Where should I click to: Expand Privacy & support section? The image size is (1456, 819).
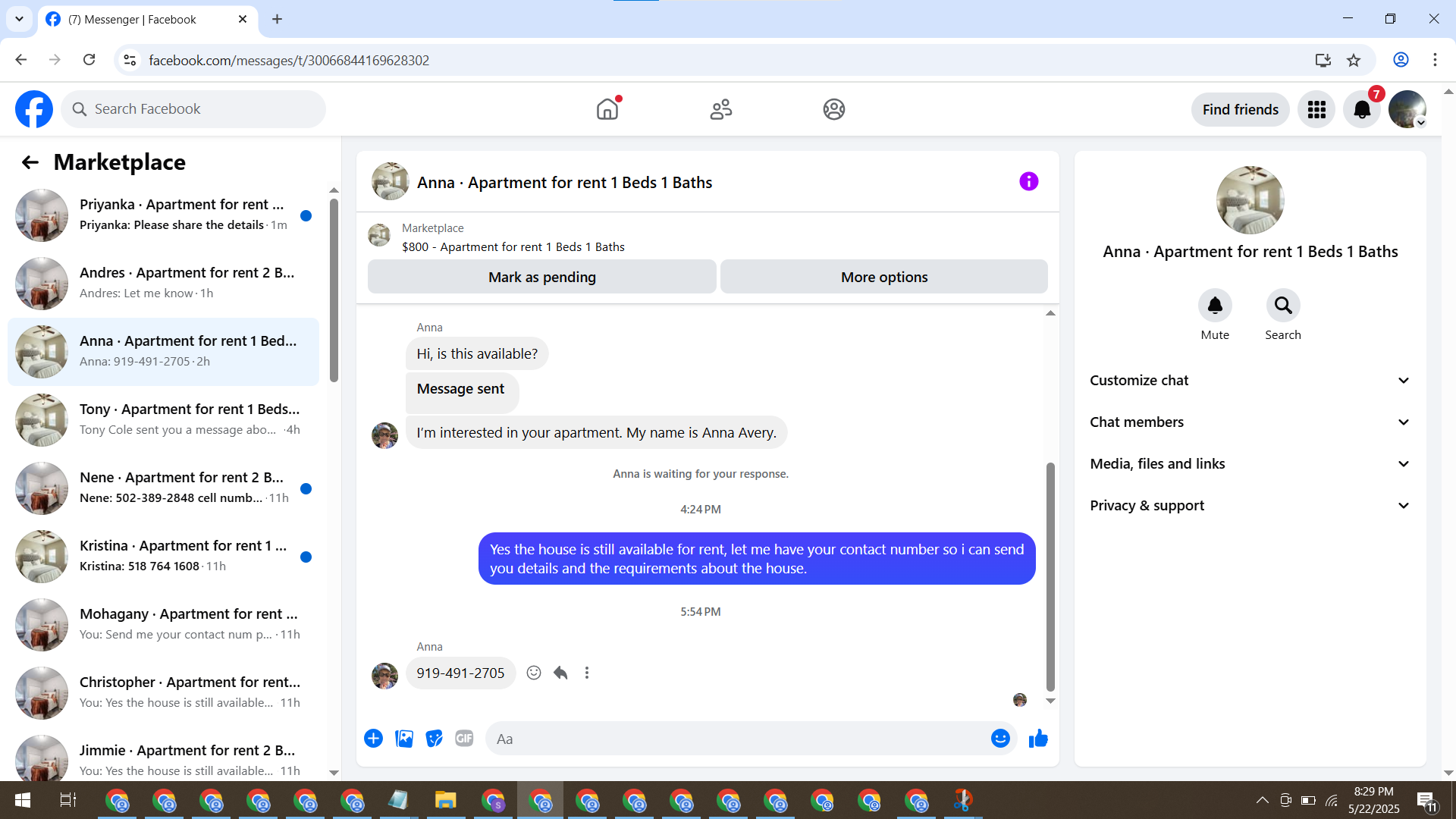click(x=1250, y=506)
